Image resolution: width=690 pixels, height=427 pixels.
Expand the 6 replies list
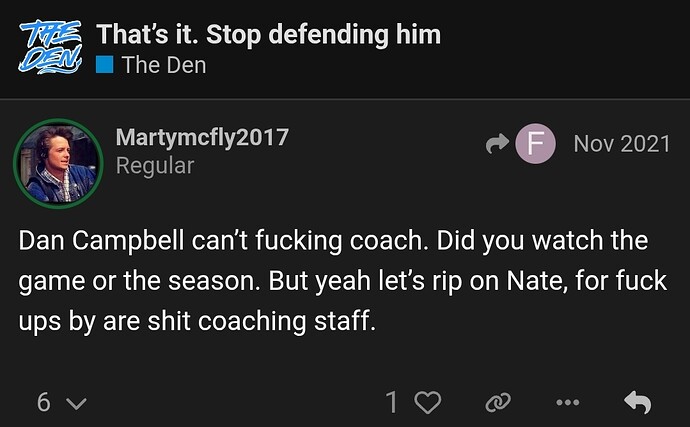[44, 403]
